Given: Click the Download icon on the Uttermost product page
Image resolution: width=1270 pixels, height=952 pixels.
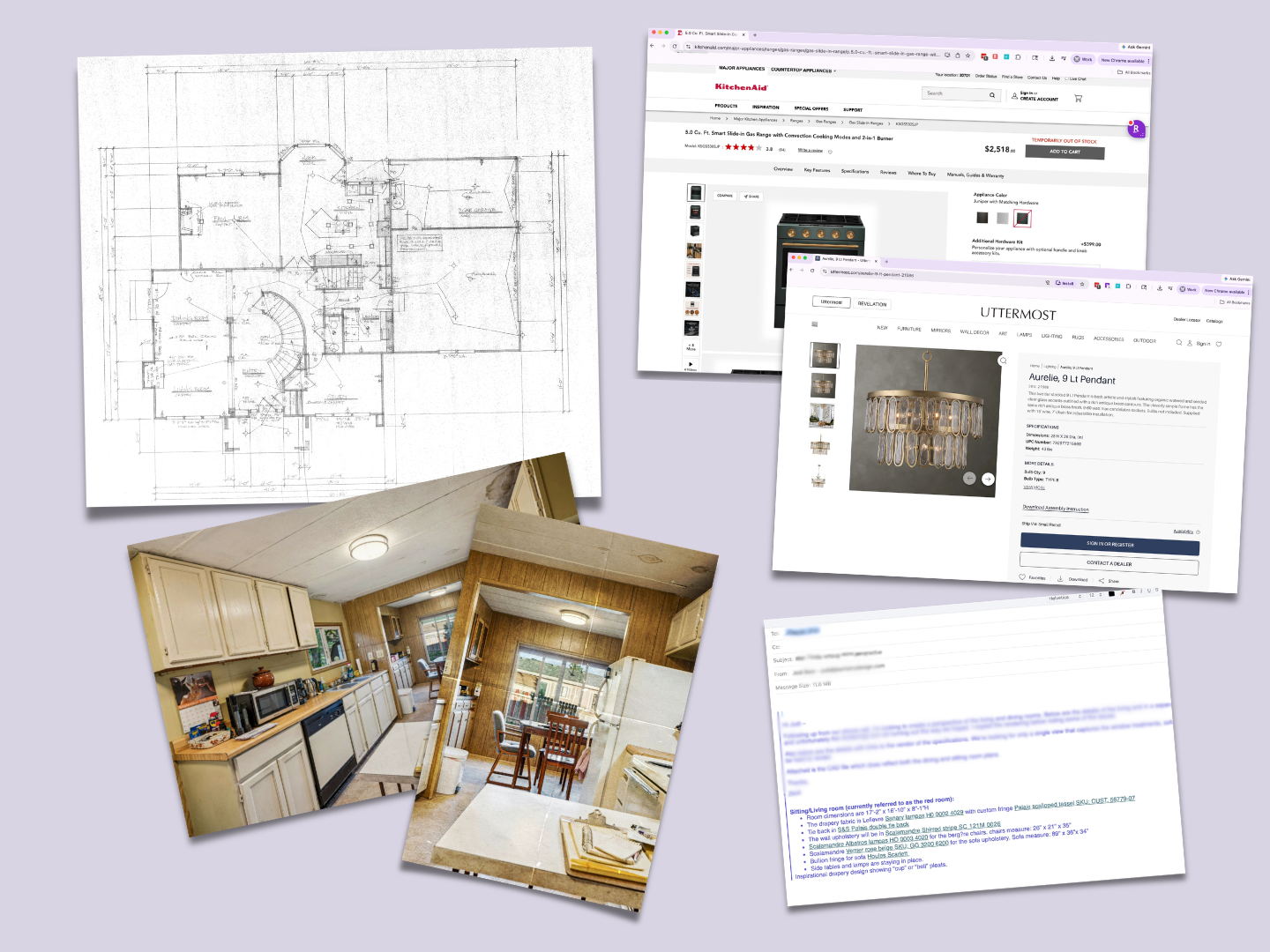Looking at the screenshot, I should pyautogui.click(x=1061, y=580).
